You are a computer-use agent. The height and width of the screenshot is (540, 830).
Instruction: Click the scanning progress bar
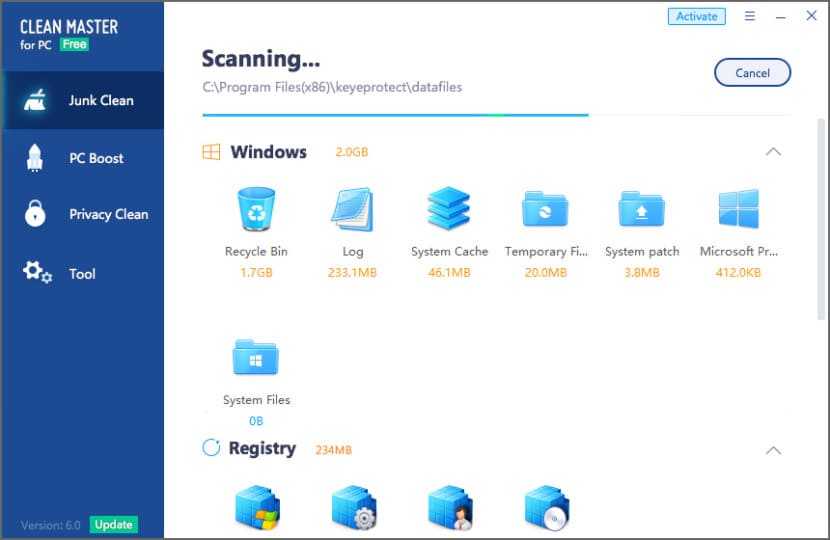[x=497, y=114]
